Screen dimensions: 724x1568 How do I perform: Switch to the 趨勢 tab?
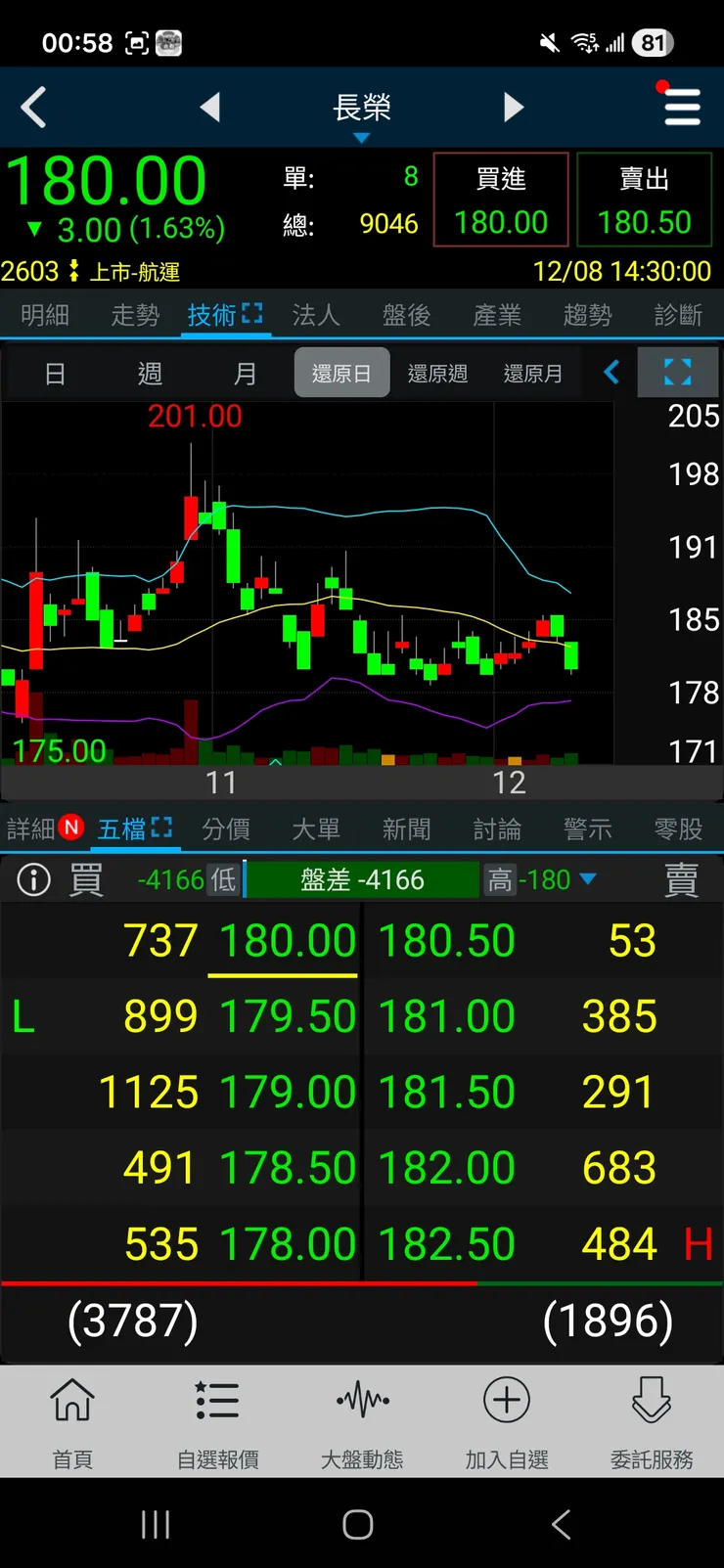588,315
